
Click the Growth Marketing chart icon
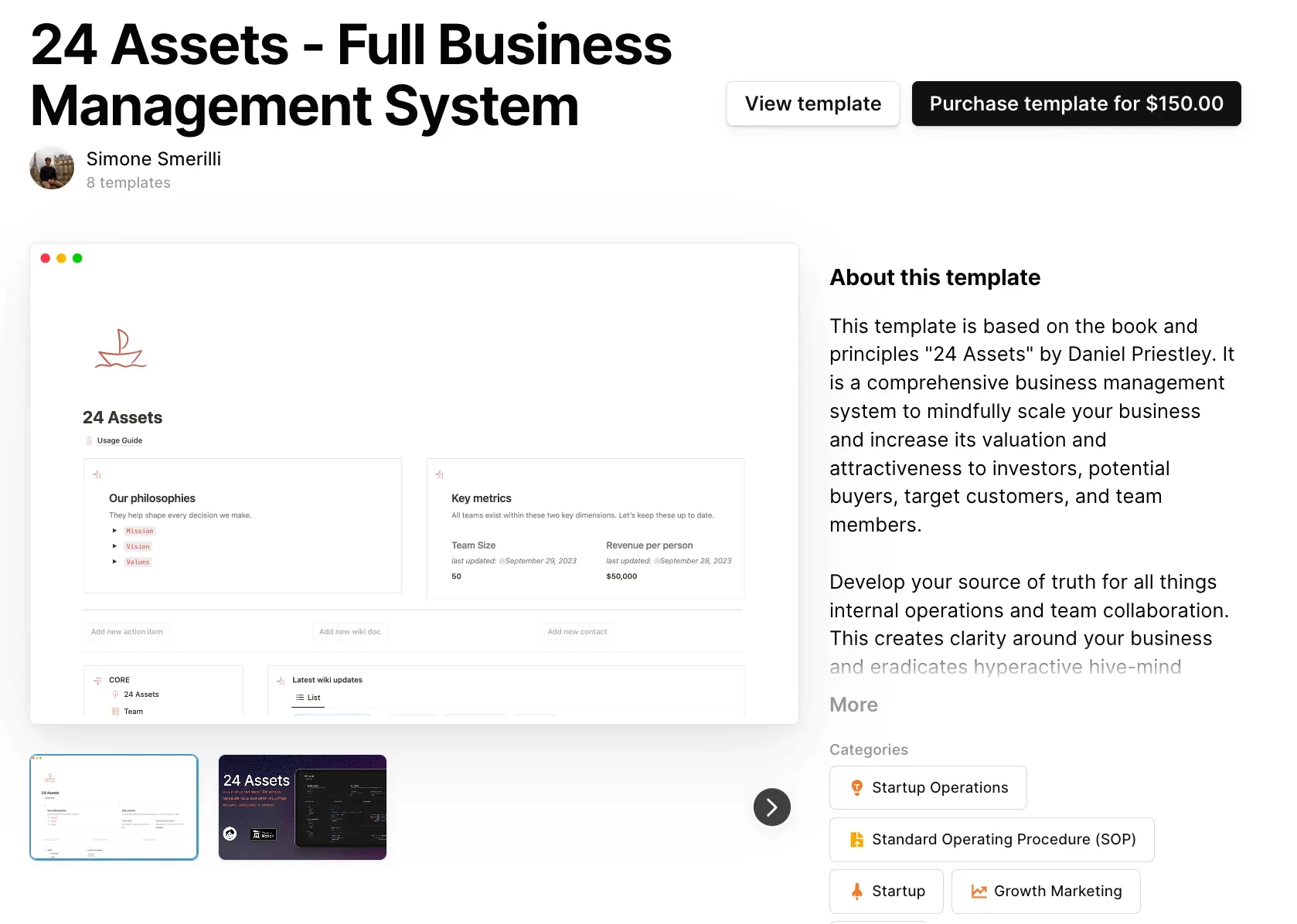(x=979, y=892)
